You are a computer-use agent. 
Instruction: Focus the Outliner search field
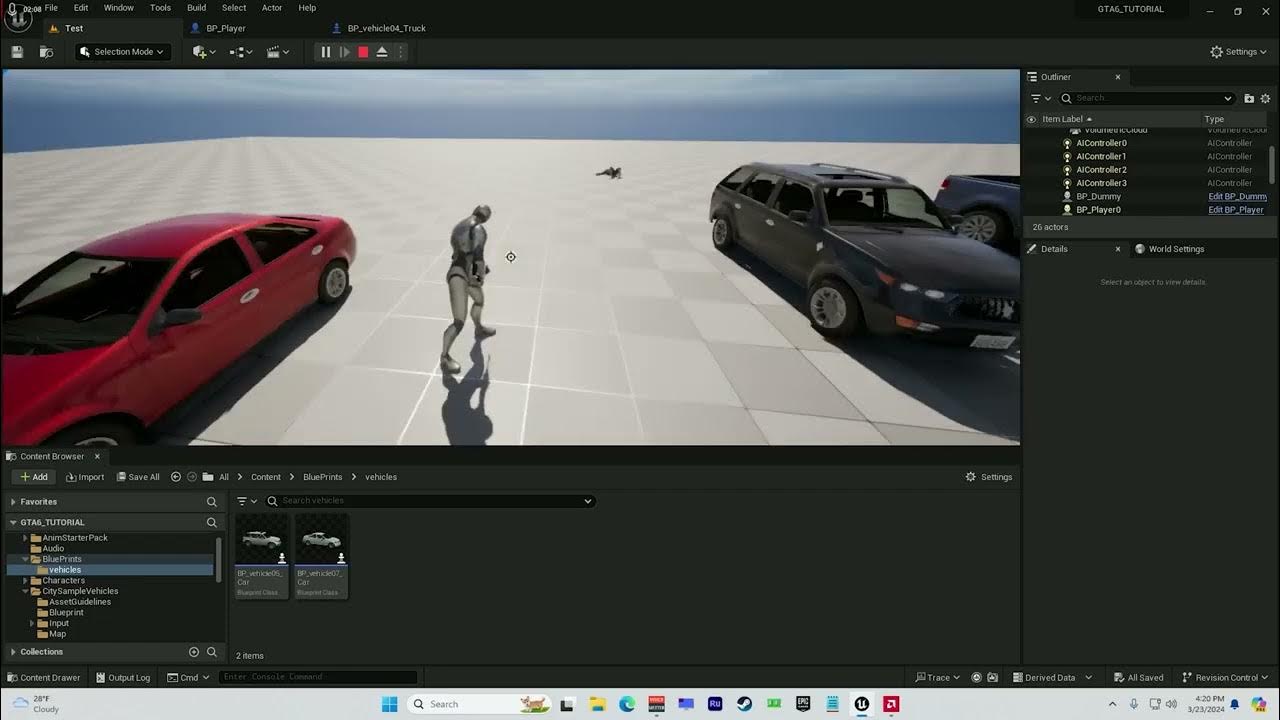tap(1148, 98)
